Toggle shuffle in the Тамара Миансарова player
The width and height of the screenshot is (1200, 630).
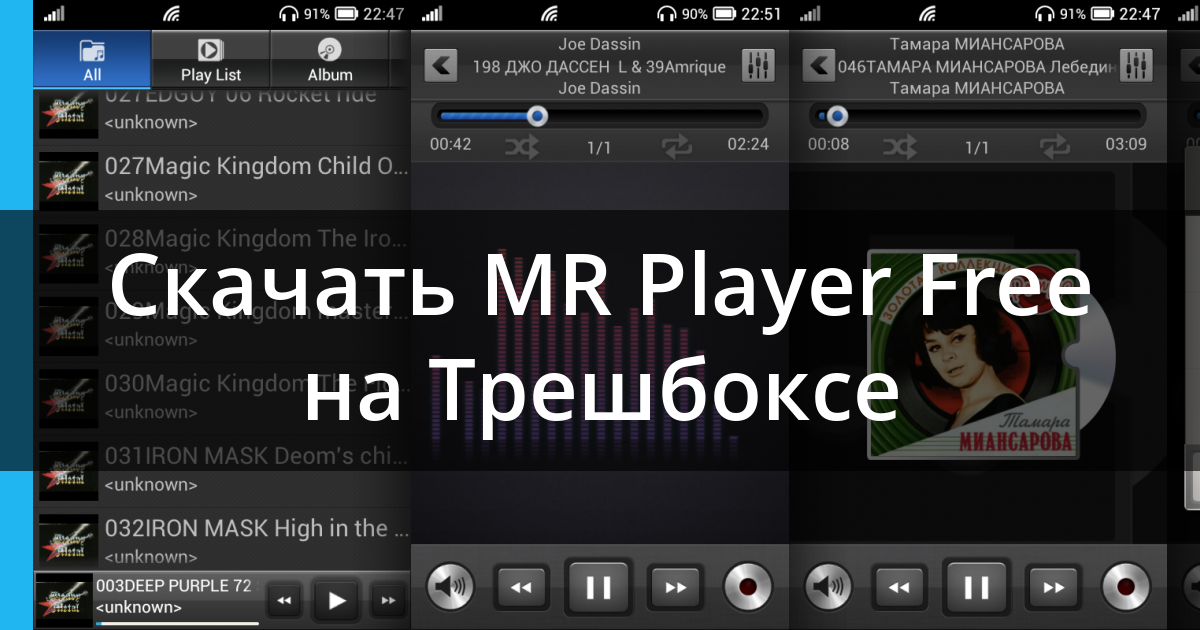pos(899,147)
